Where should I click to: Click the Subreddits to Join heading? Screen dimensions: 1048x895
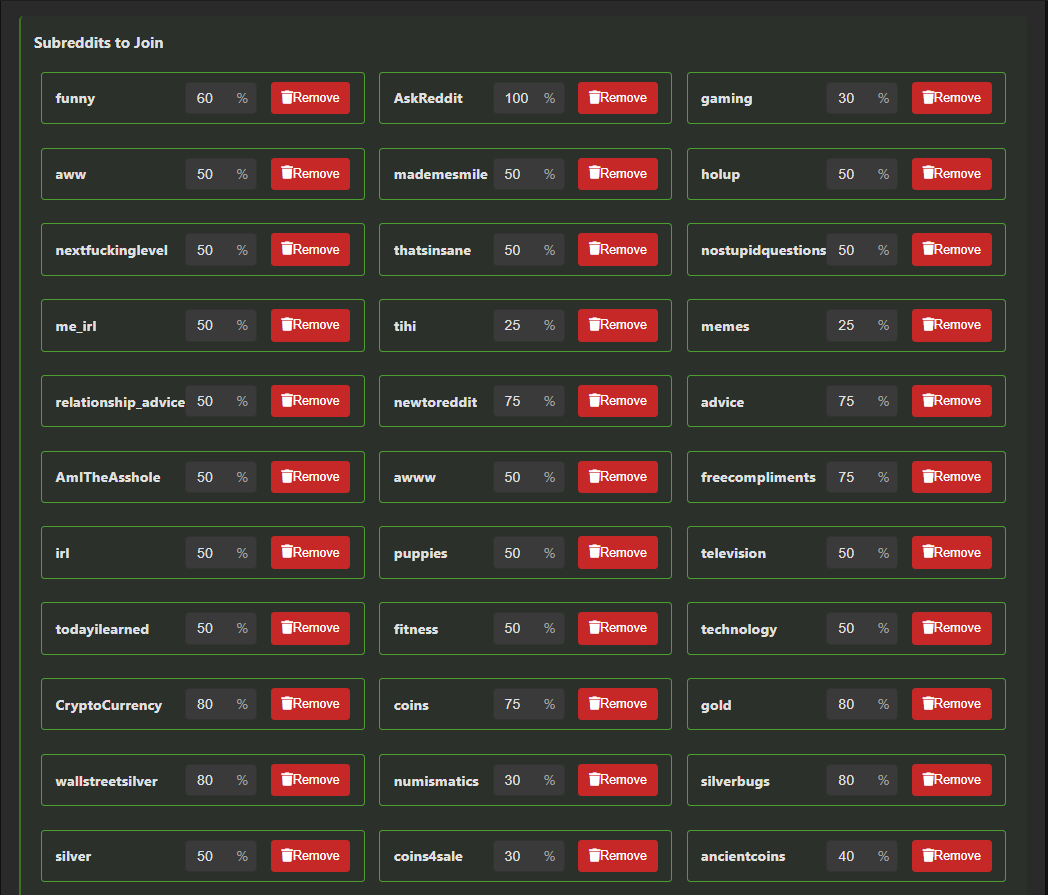pyautogui.click(x=98, y=43)
